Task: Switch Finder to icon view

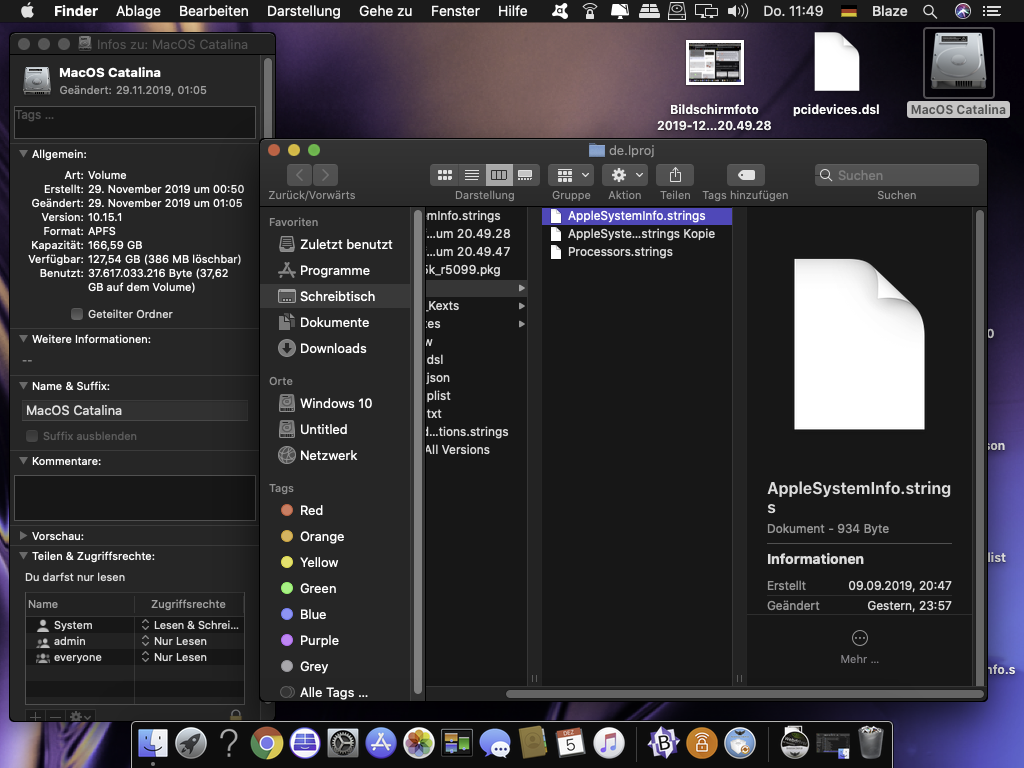Action: (x=445, y=175)
